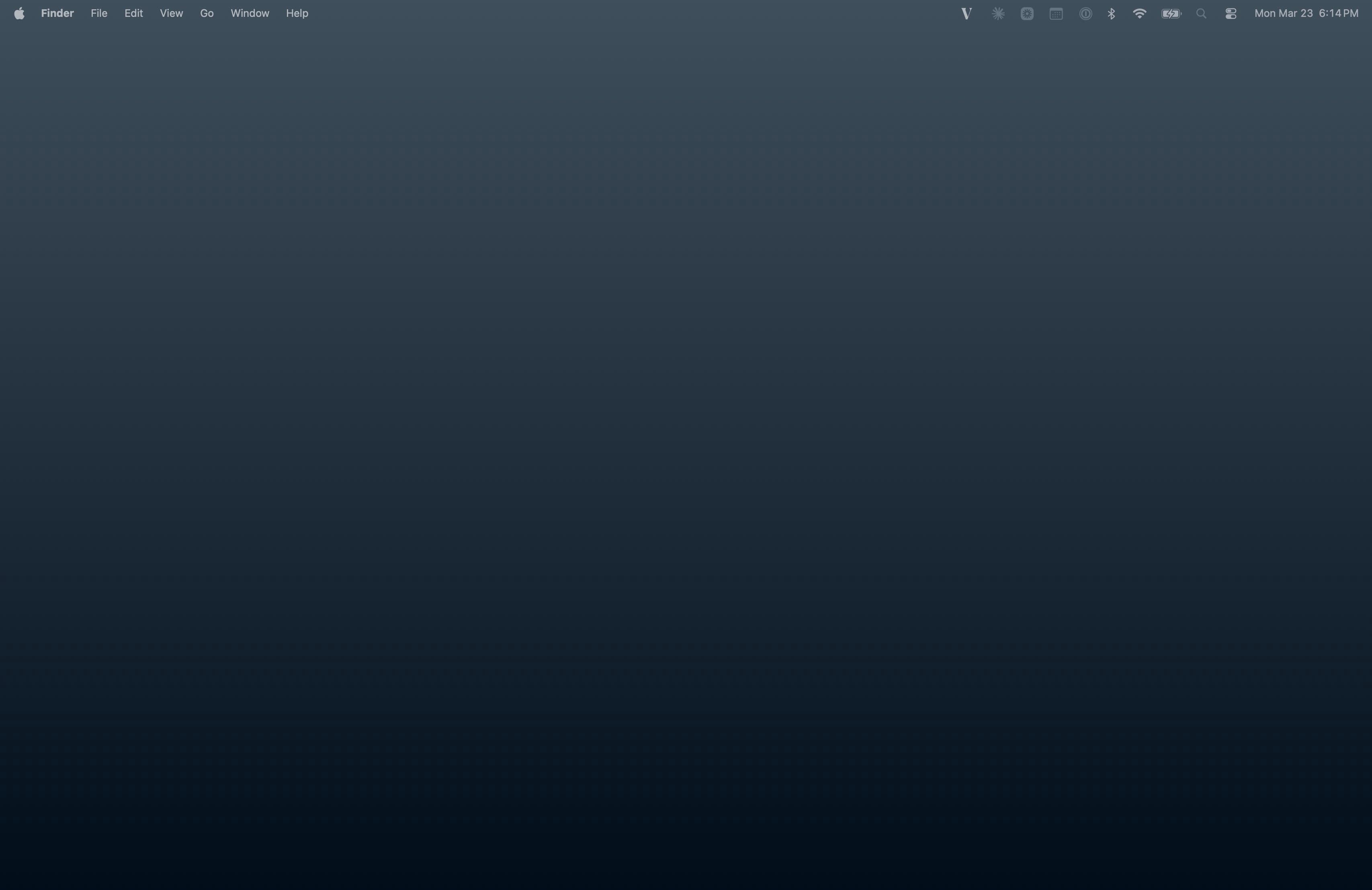Open the Window menu
This screenshot has height=890, width=1372.
coord(249,13)
